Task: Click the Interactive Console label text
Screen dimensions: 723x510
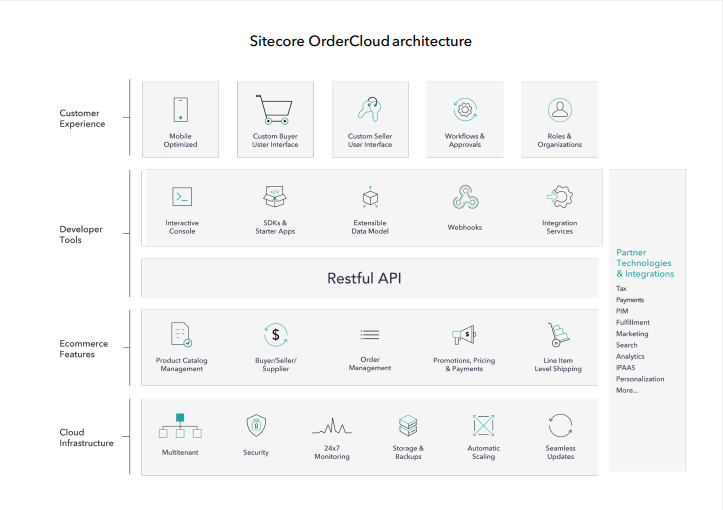Action: coord(182,227)
